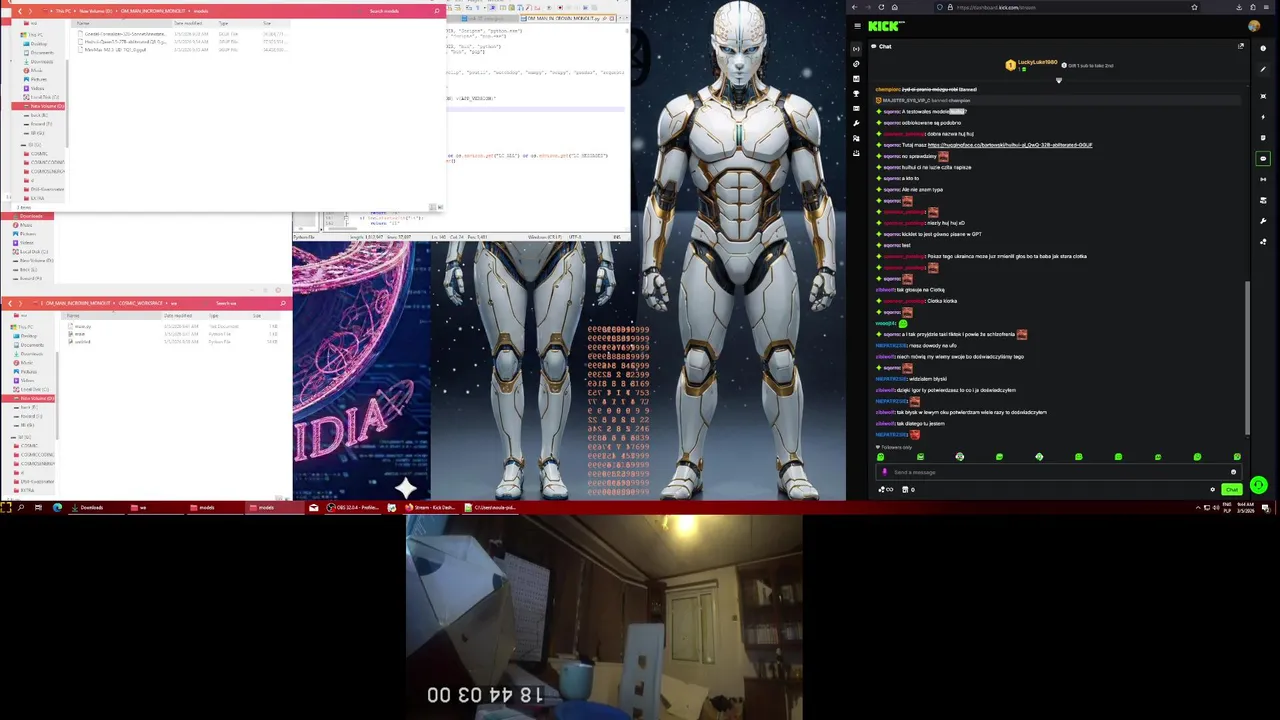1280x720 pixels.
Task: Click the Followers only label
Action: coord(896,447)
